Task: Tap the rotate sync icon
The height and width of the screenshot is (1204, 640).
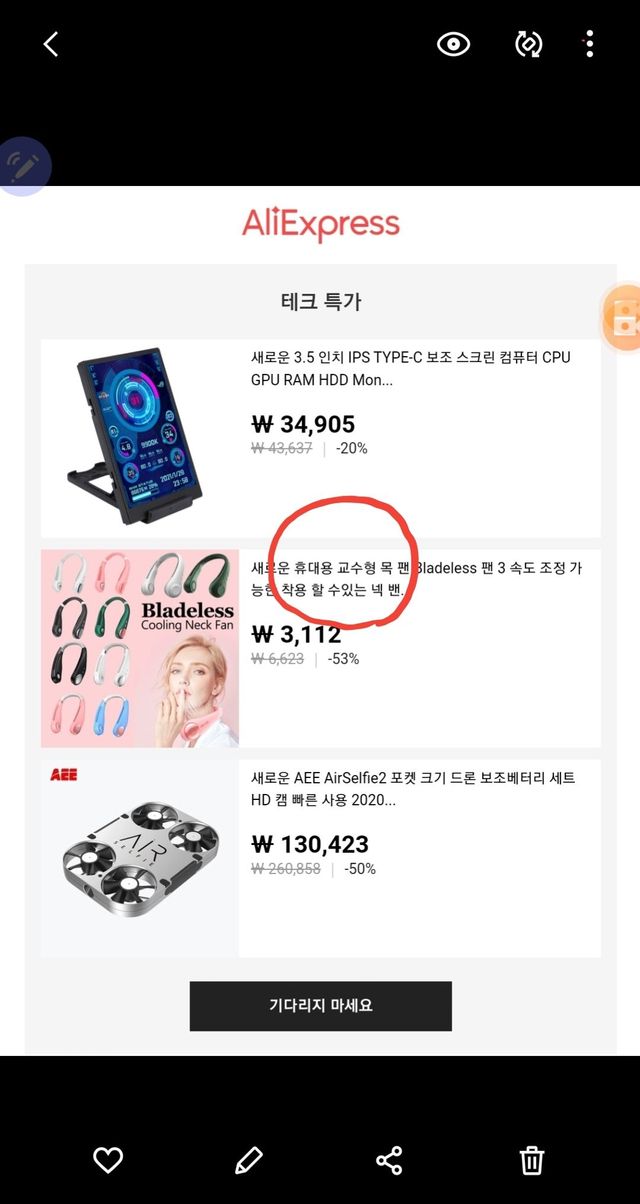Action: tap(528, 44)
